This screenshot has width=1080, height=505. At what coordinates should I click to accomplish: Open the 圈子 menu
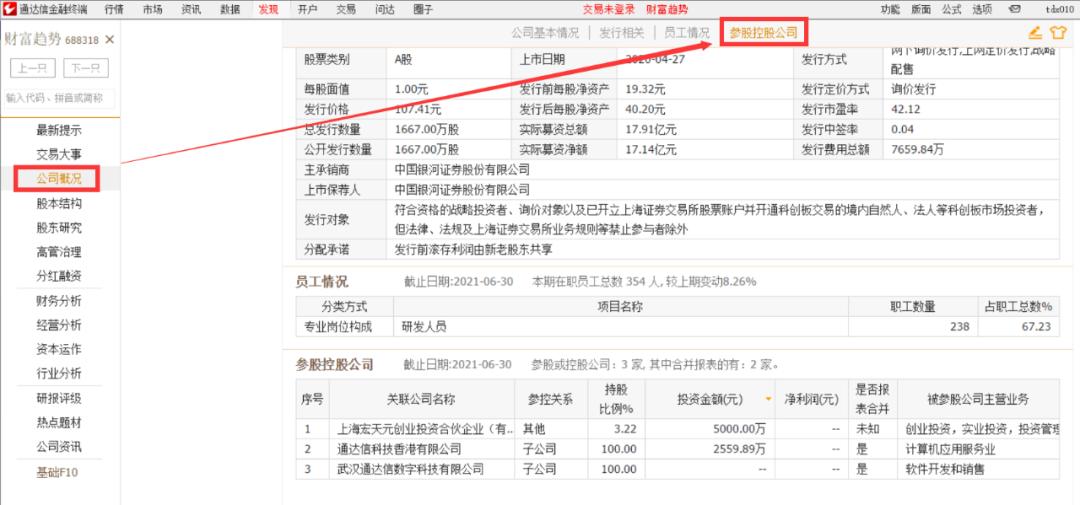(424, 9)
